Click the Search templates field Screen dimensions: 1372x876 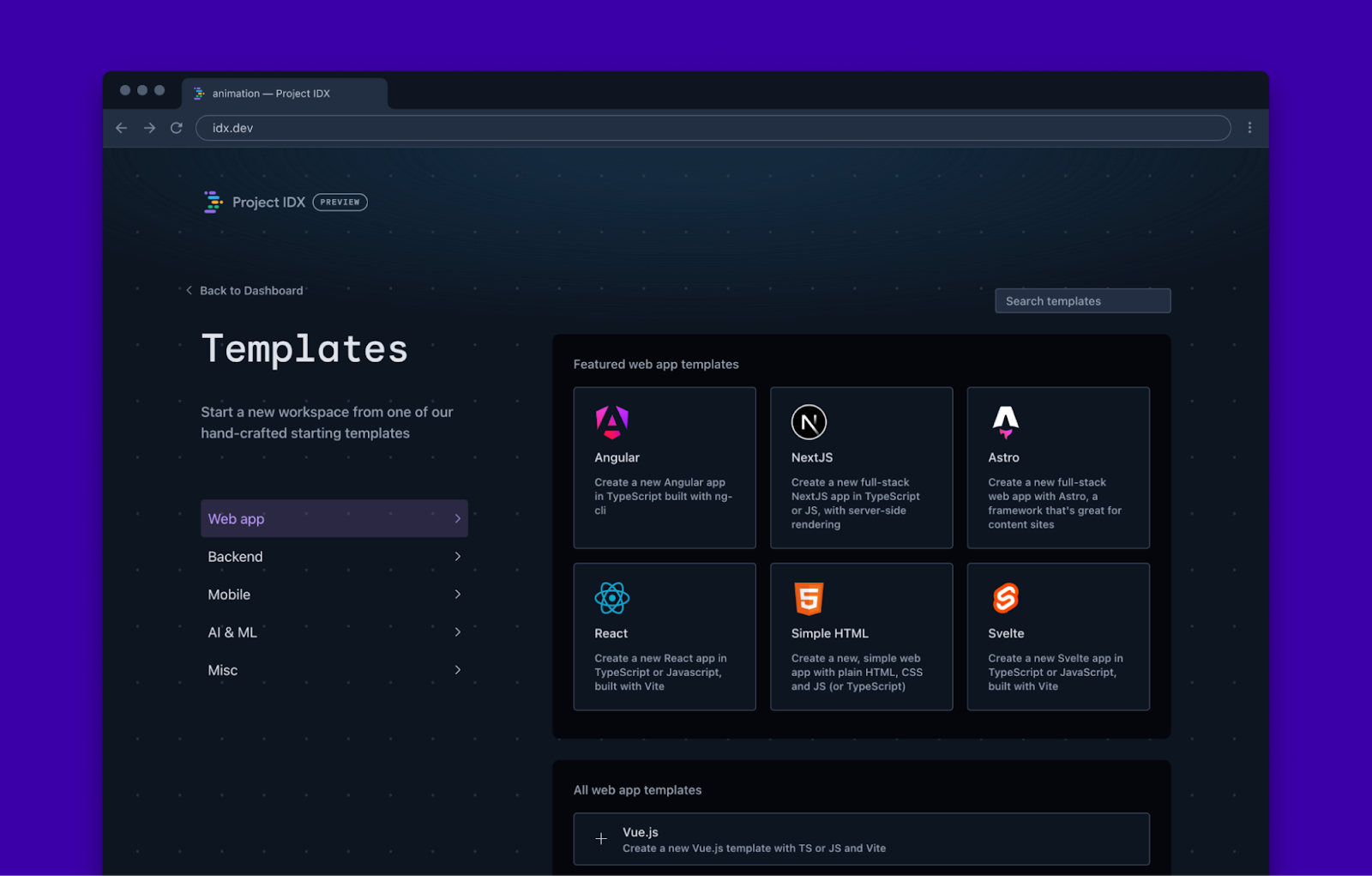(x=1082, y=300)
